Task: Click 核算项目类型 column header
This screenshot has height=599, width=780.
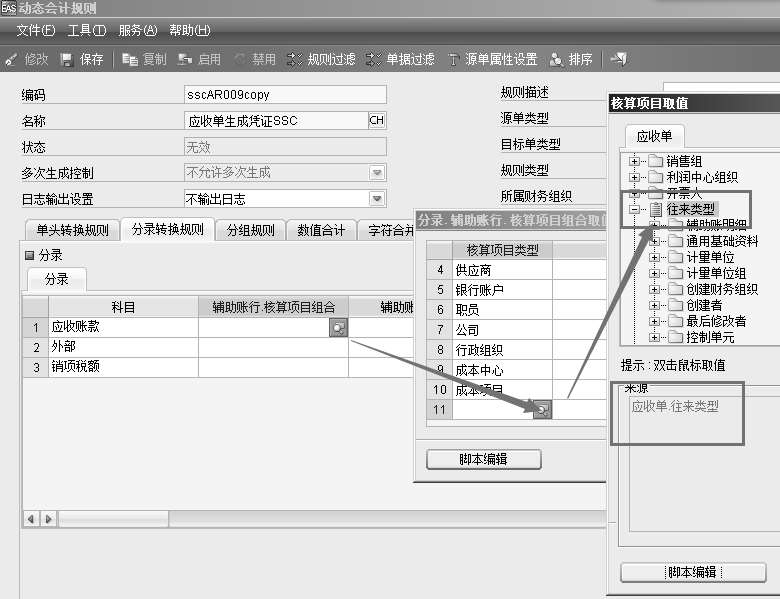Action: (x=502, y=250)
